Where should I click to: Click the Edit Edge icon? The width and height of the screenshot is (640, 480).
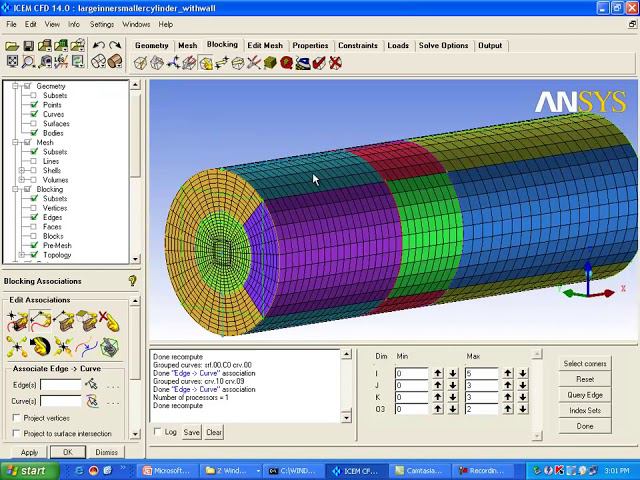(254, 63)
